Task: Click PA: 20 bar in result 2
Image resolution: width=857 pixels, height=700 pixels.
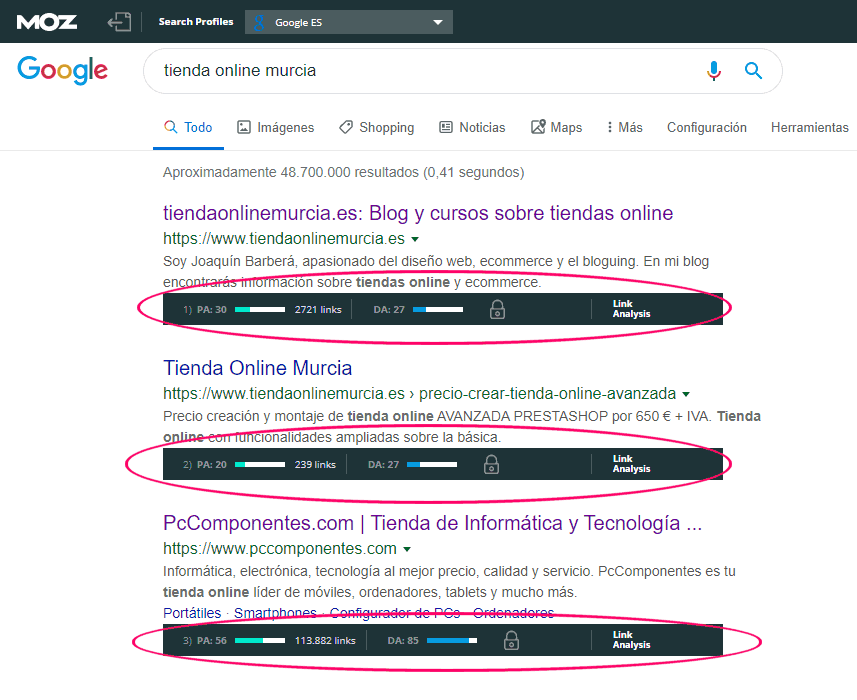Action: 260,464
